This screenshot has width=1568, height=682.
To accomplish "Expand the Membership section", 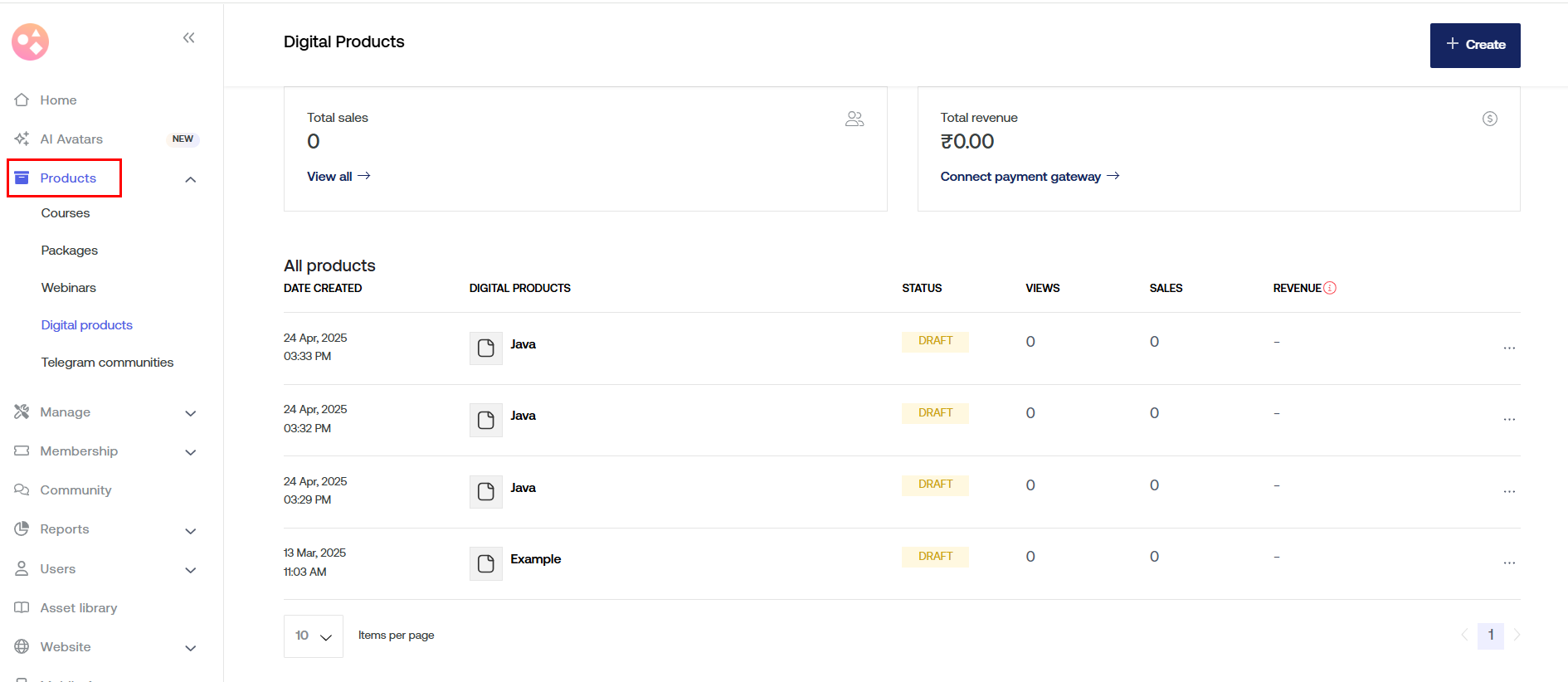I will pos(190,452).
